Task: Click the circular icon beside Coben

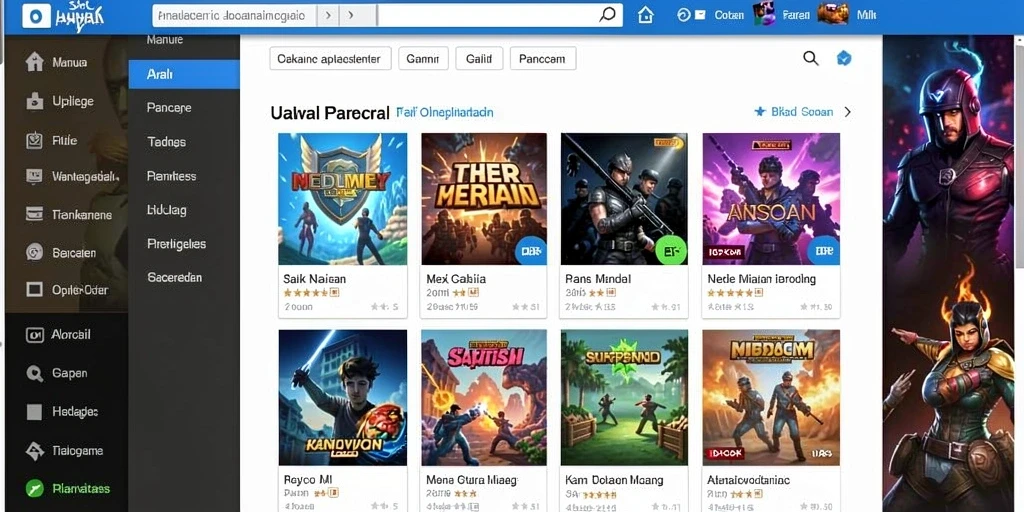Action: [x=684, y=14]
